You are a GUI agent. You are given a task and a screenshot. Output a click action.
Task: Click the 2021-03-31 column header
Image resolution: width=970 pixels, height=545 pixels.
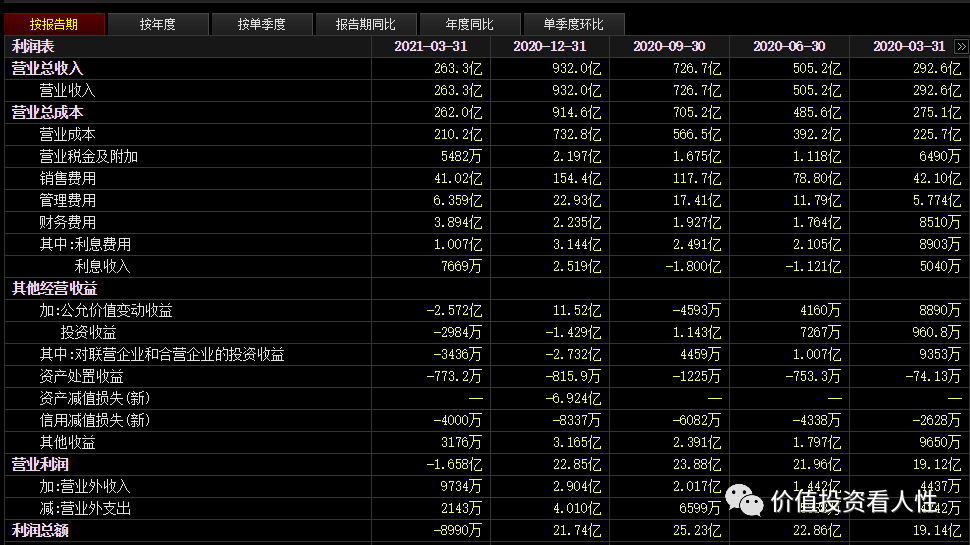431,46
